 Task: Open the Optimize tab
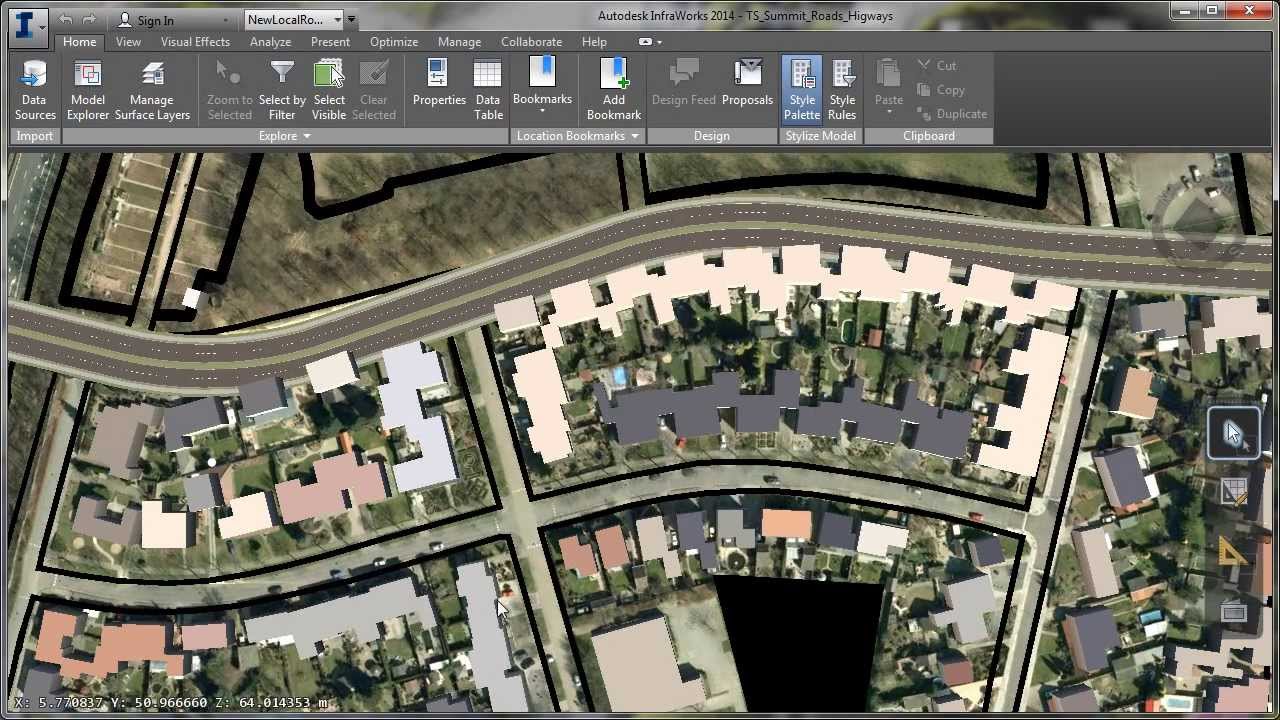(394, 42)
